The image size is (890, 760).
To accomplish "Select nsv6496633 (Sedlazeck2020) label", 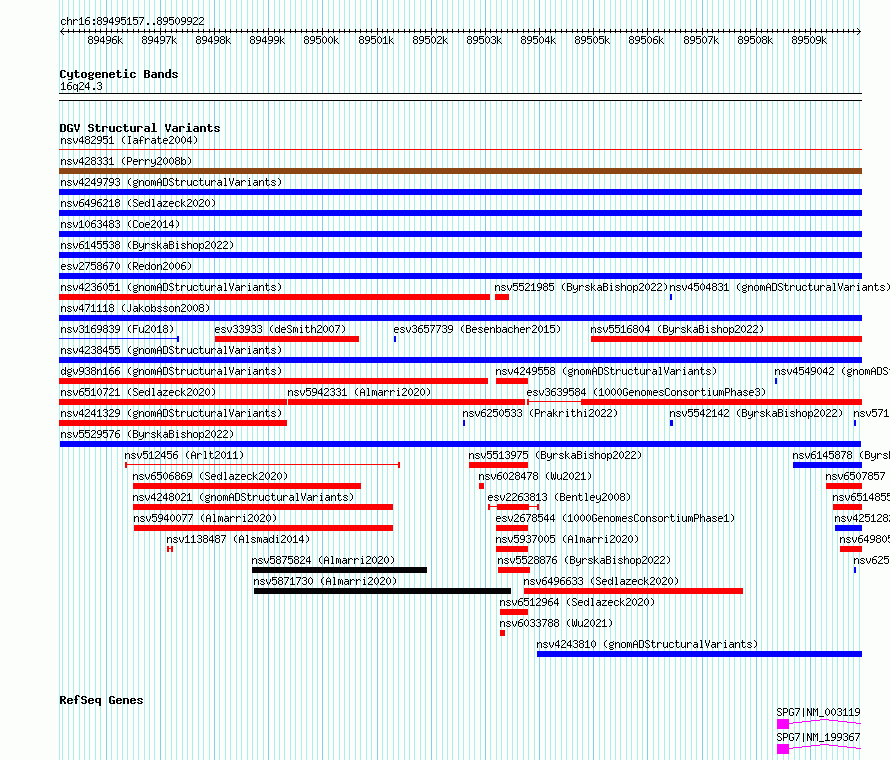I will click(x=601, y=581).
